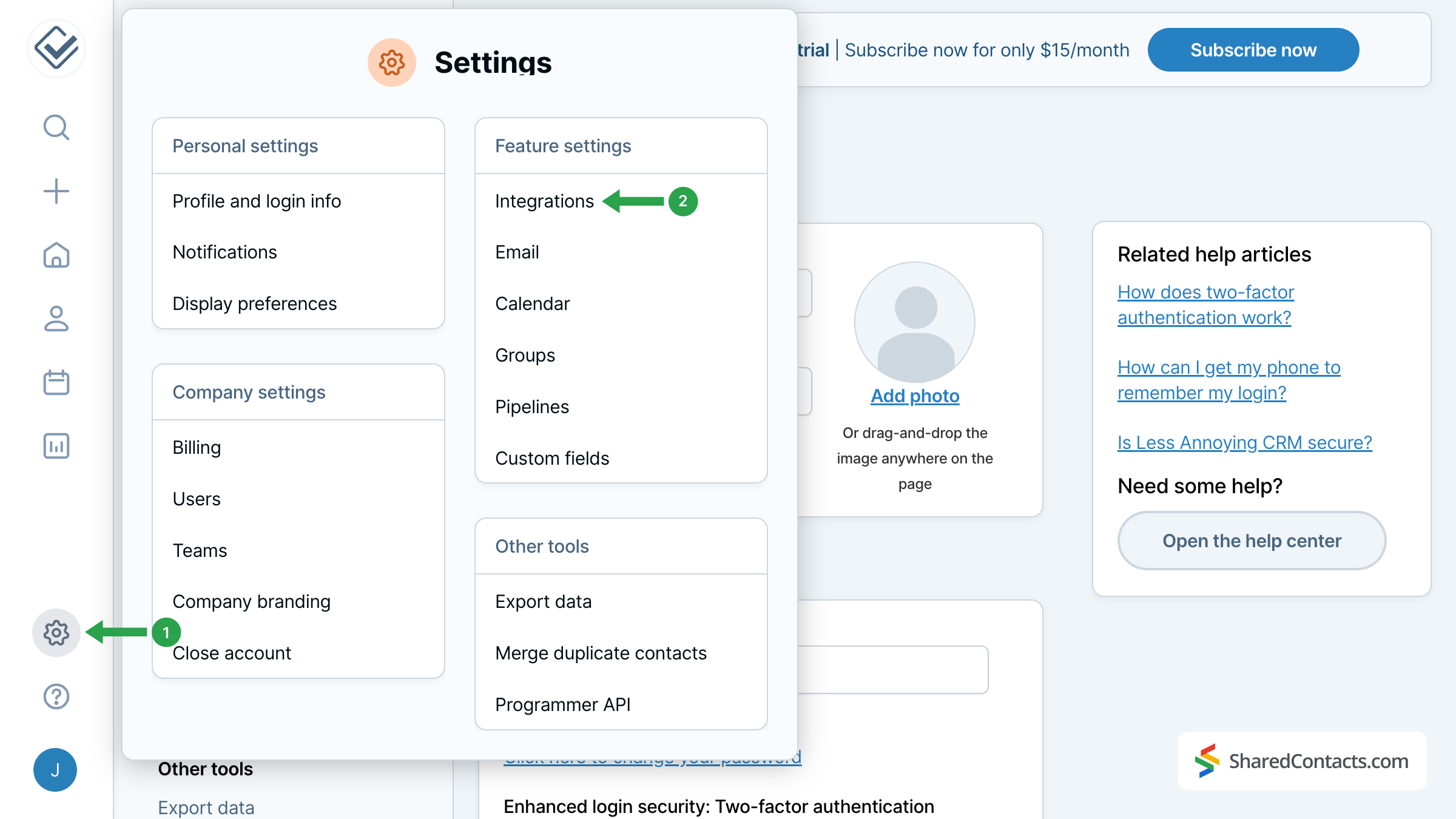
Task: Click the plus add icon in sidebar
Action: tap(56, 191)
